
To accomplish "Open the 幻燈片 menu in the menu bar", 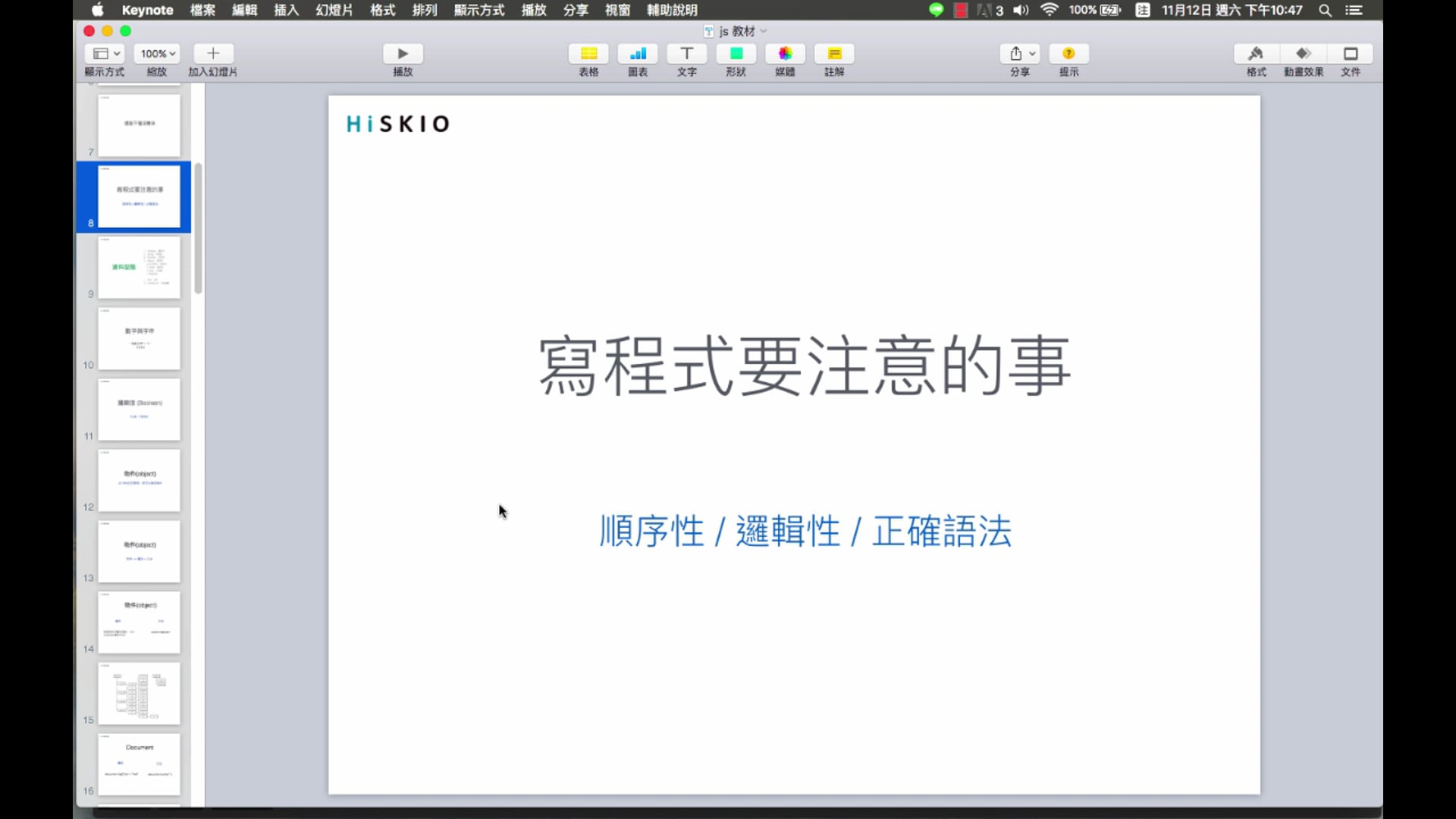I will pos(333,10).
